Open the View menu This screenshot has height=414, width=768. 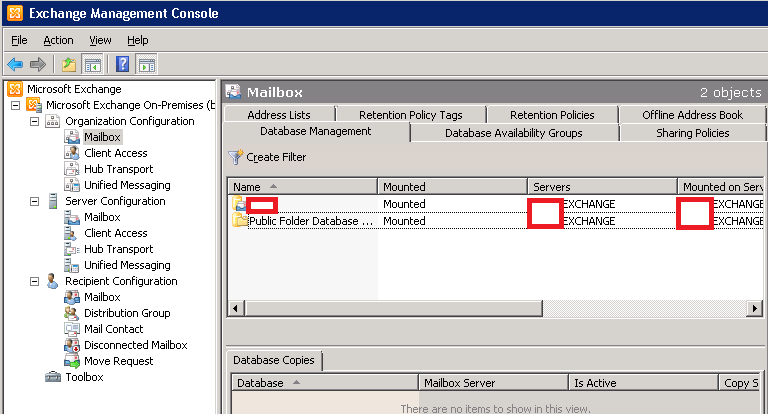pyautogui.click(x=100, y=40)
